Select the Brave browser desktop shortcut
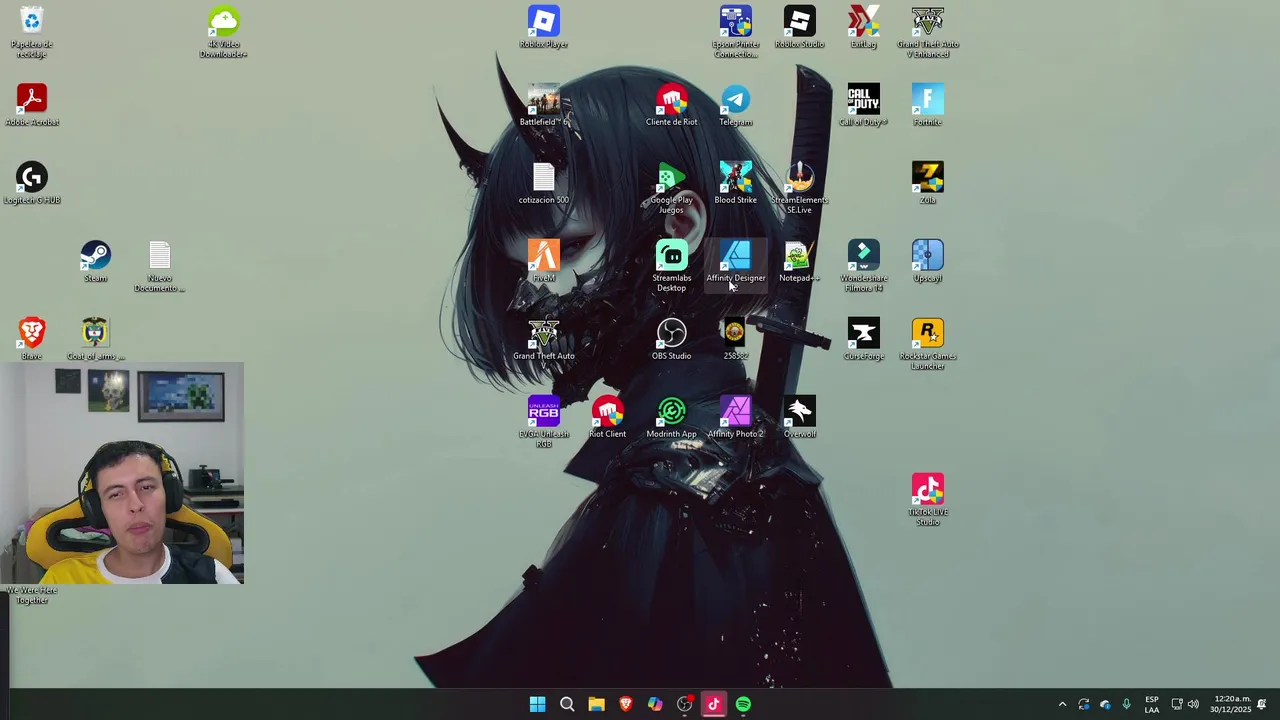 pos(32,339)
